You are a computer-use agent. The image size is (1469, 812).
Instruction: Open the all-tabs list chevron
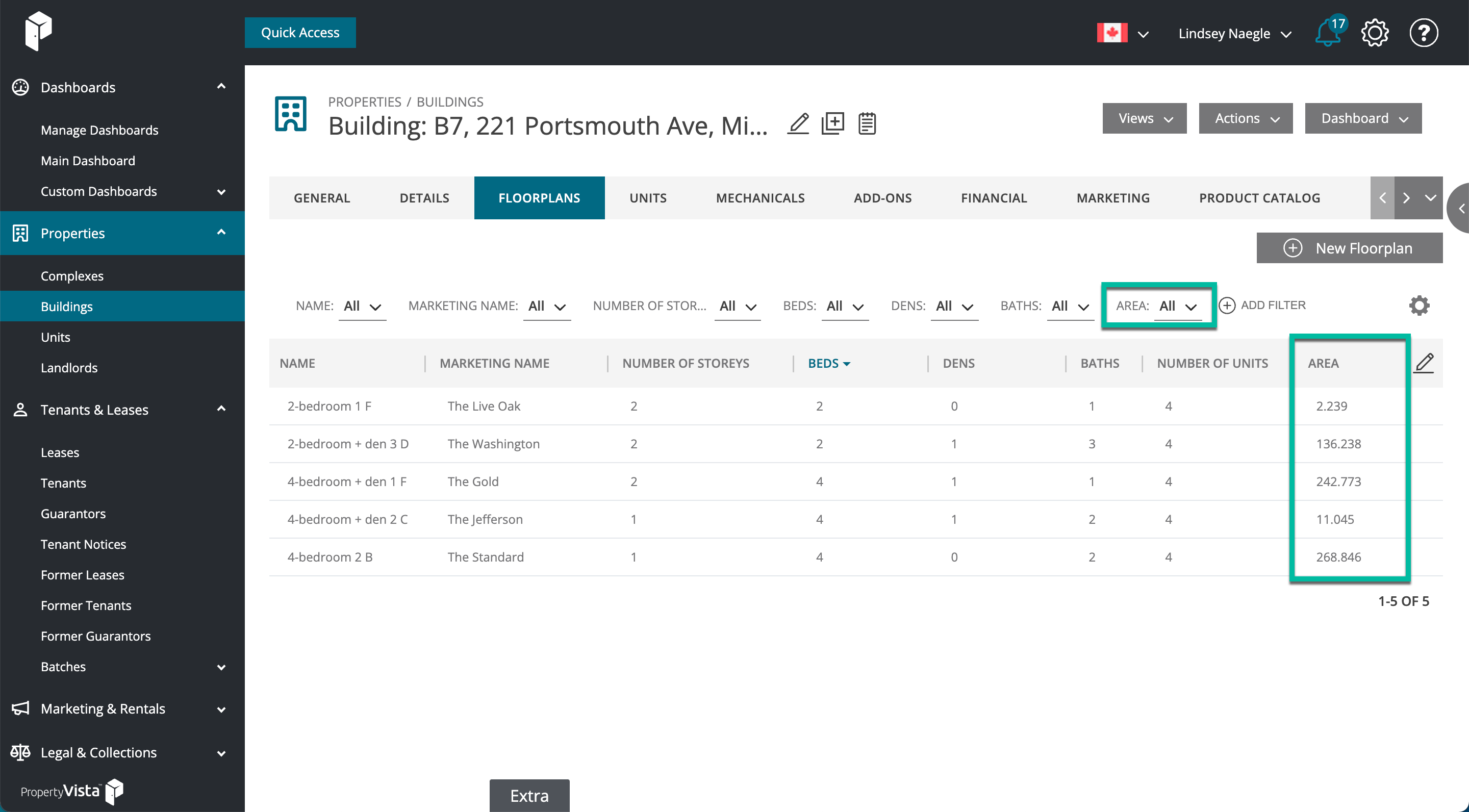(x=1430, y=198)
